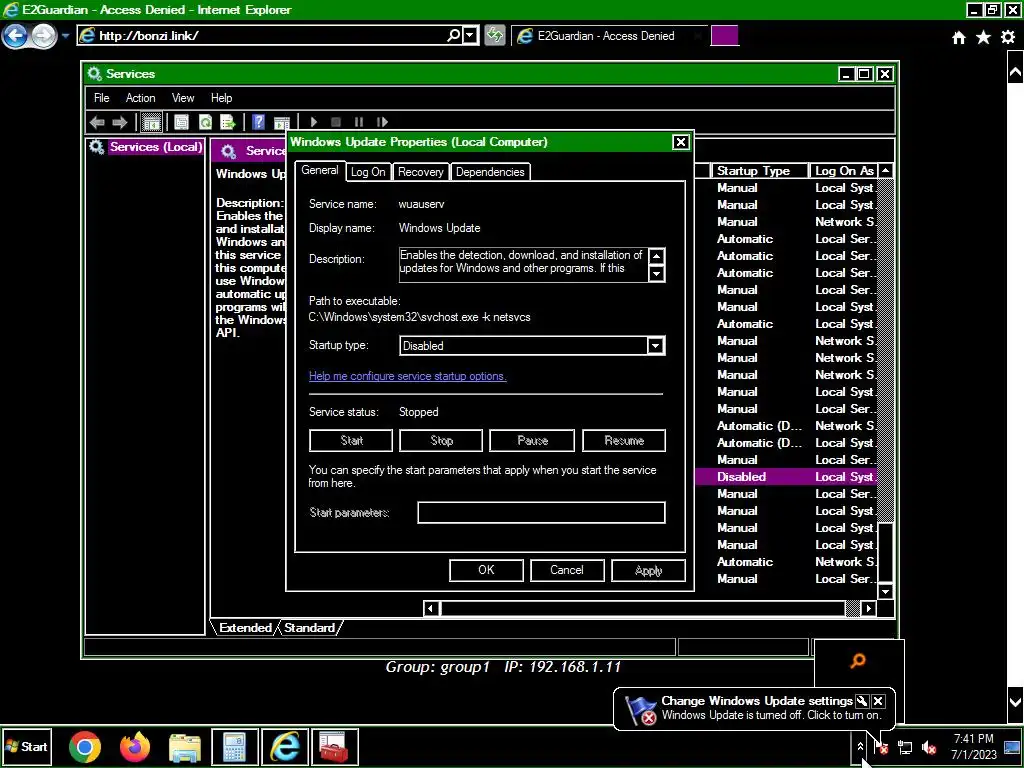Click the Description box up-arrow
The image size is (1024, 768).
pos(657,257)
